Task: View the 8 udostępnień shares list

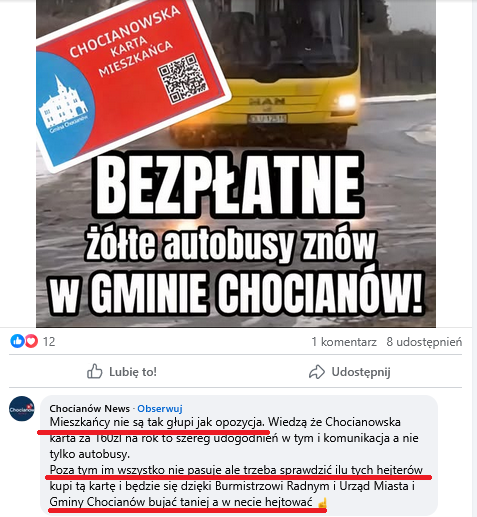Action: (424, 342)
